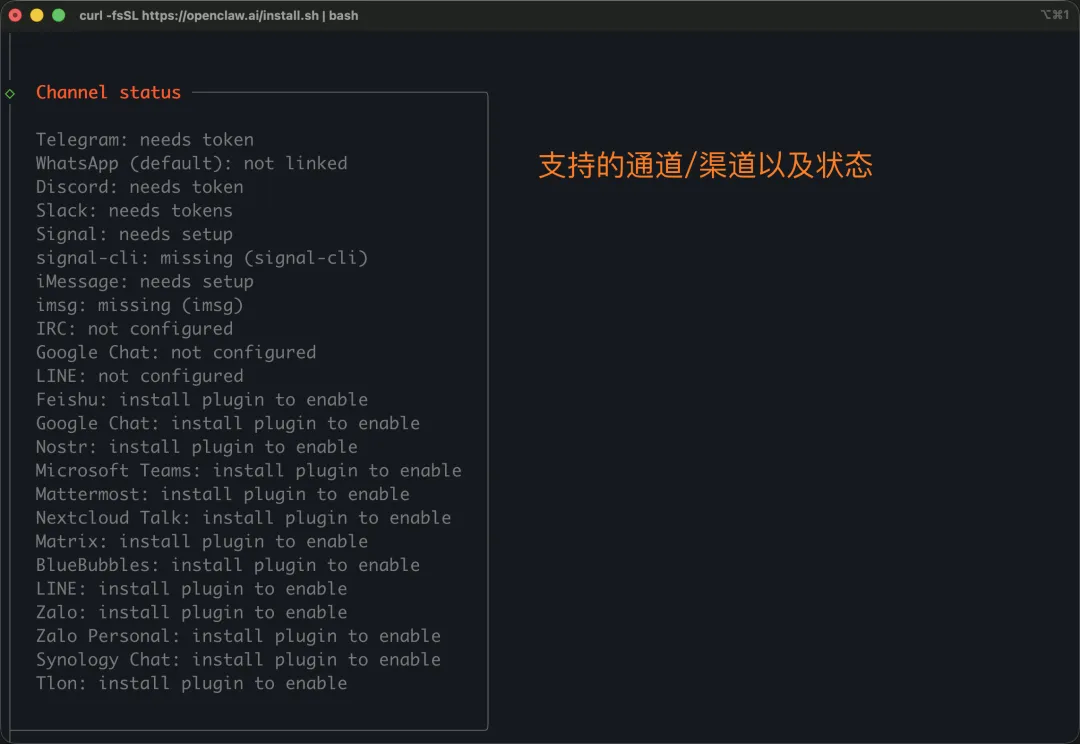
Task: Select the Microsoft Teams install plugin line
Action: pos(249,471)
